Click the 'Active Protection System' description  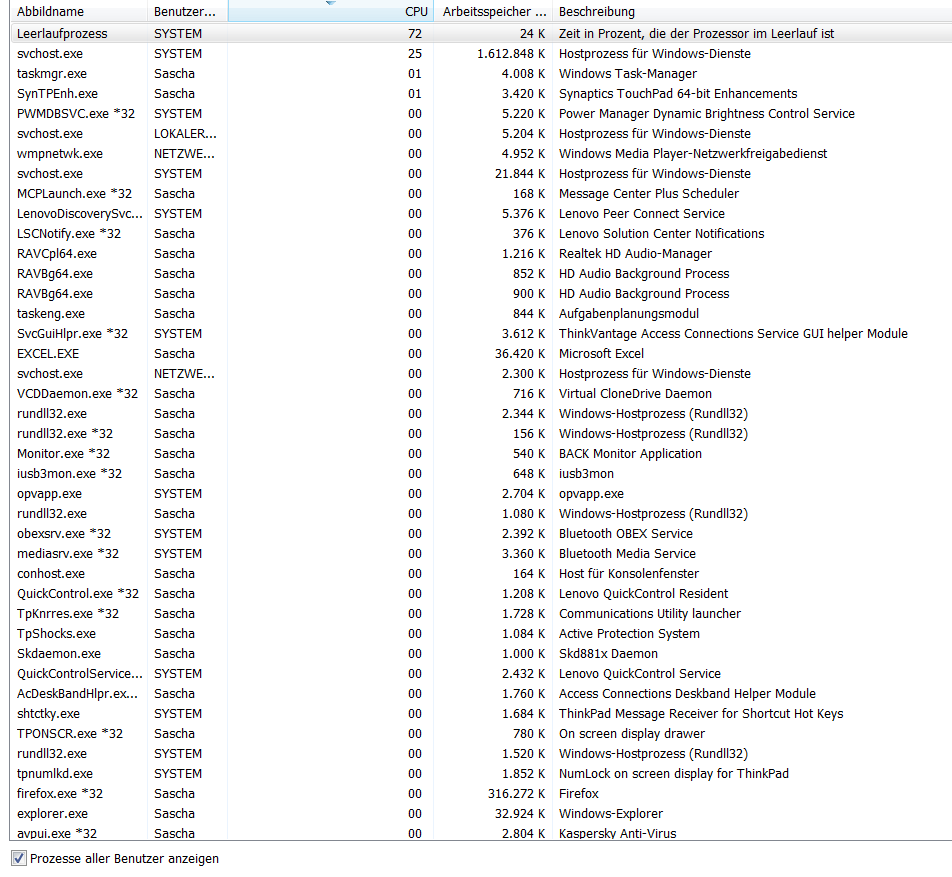tap(629, 634)
